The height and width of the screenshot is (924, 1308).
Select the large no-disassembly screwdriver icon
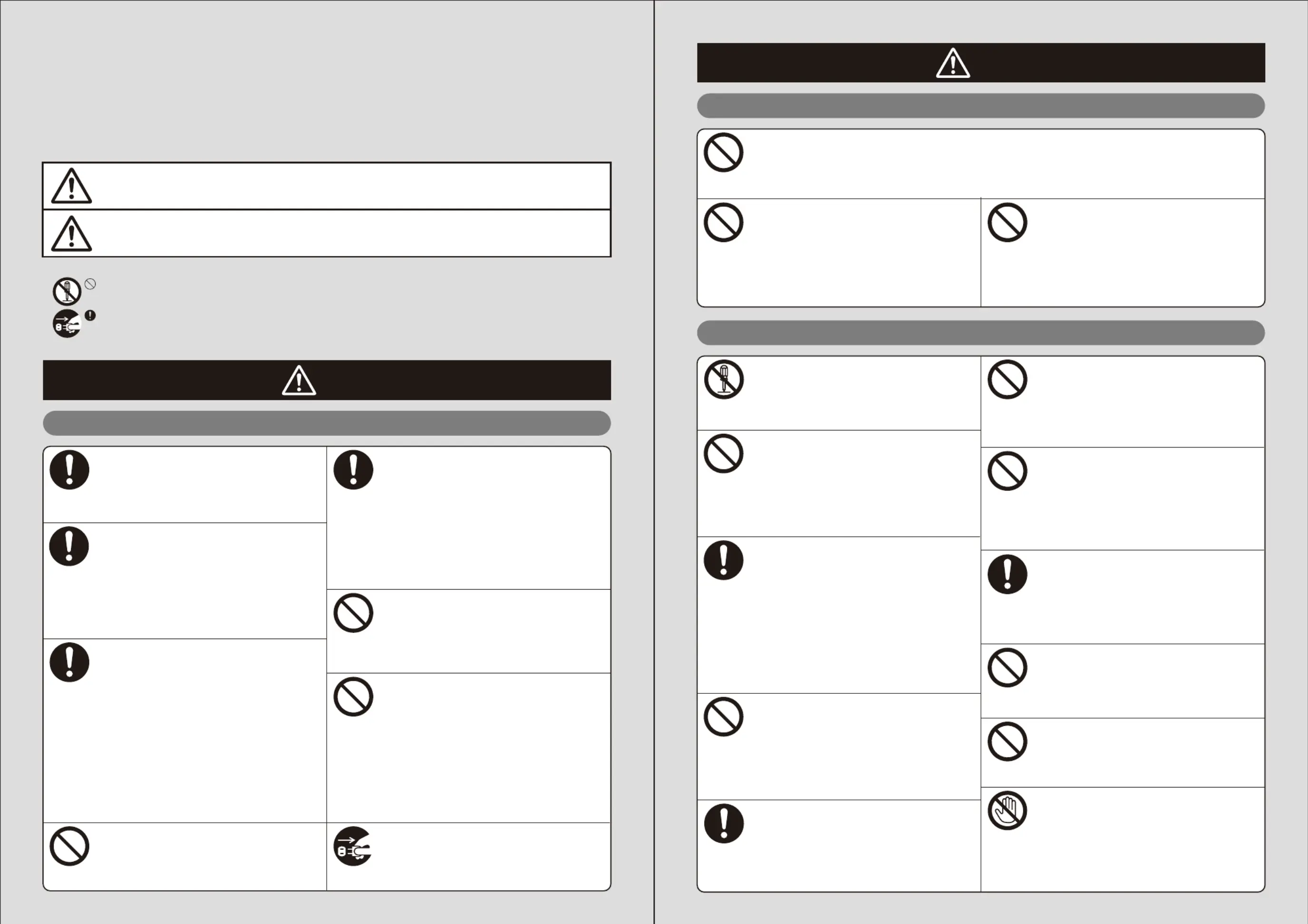tap(723, 379)
